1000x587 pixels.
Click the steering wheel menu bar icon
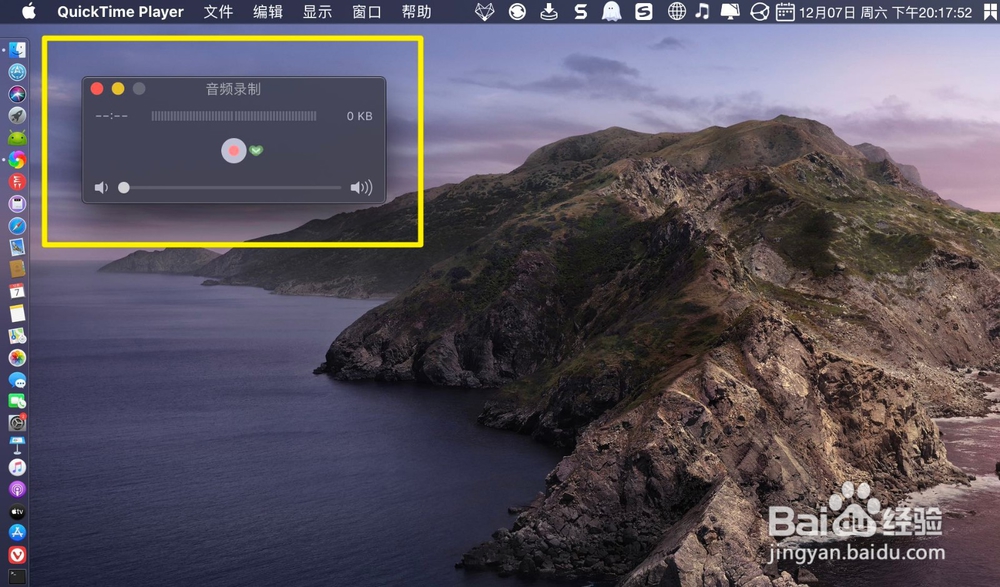pos(759,12)
